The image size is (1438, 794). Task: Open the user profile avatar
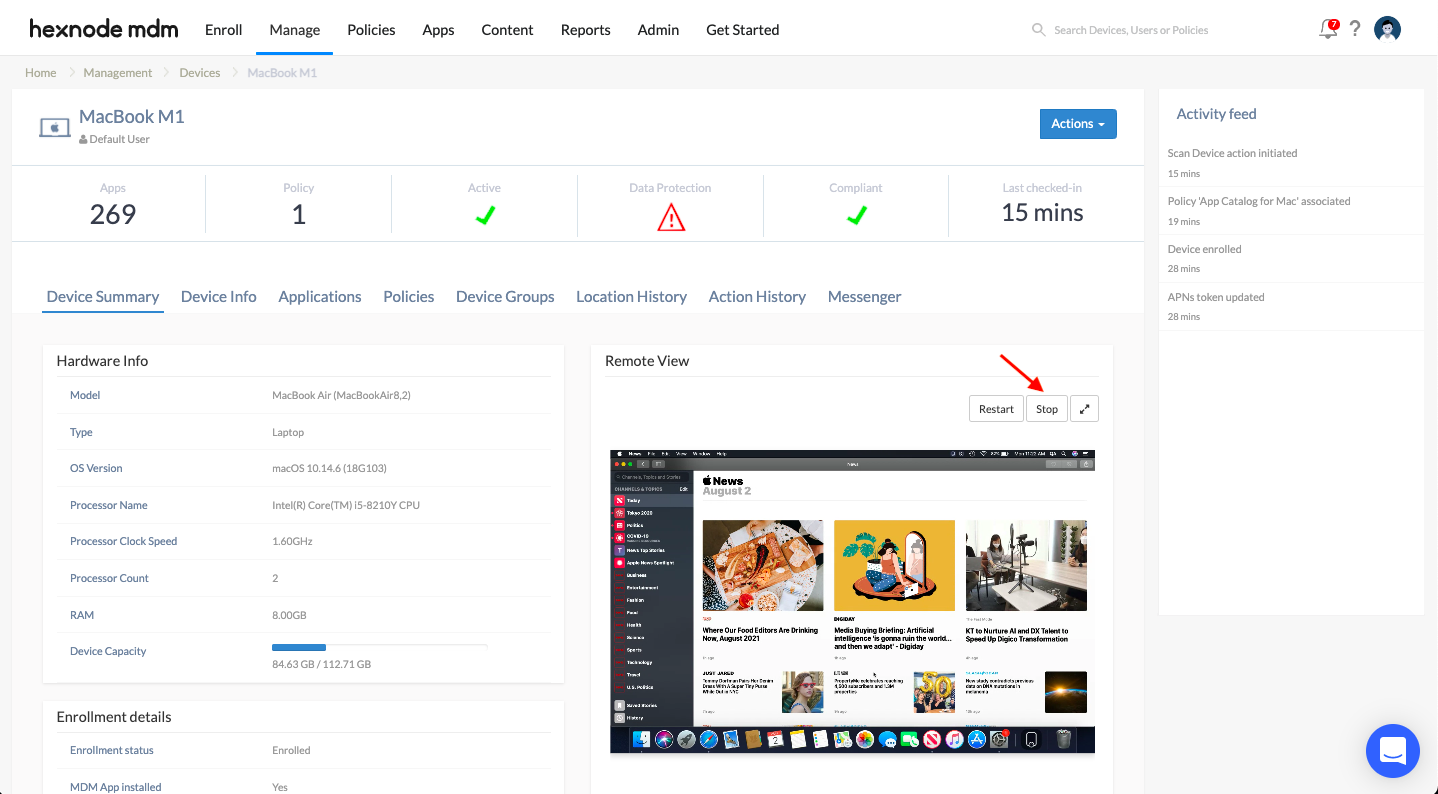coord(1387,29)
